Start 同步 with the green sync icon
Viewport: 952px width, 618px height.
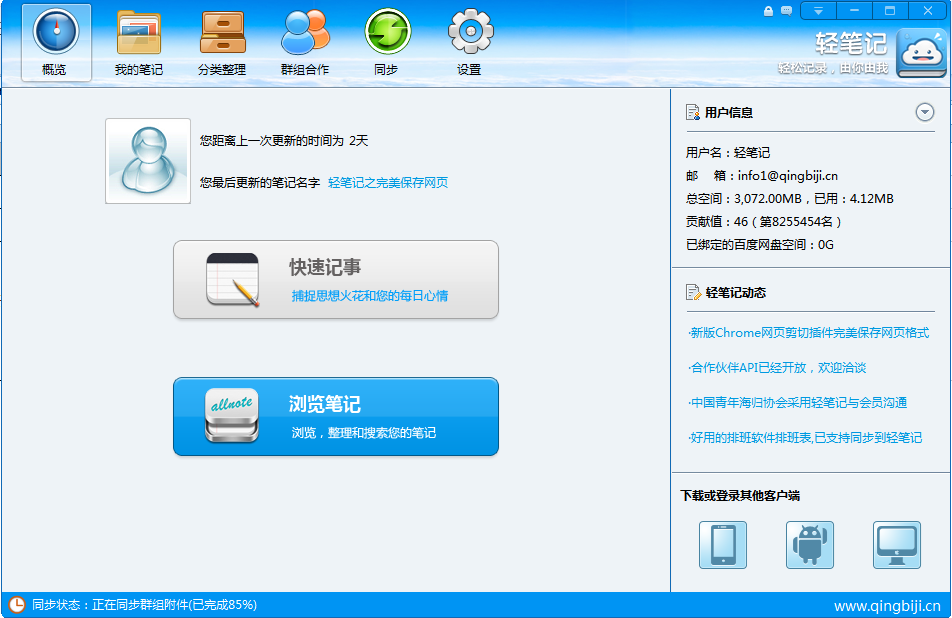click(x=387, y=32)
